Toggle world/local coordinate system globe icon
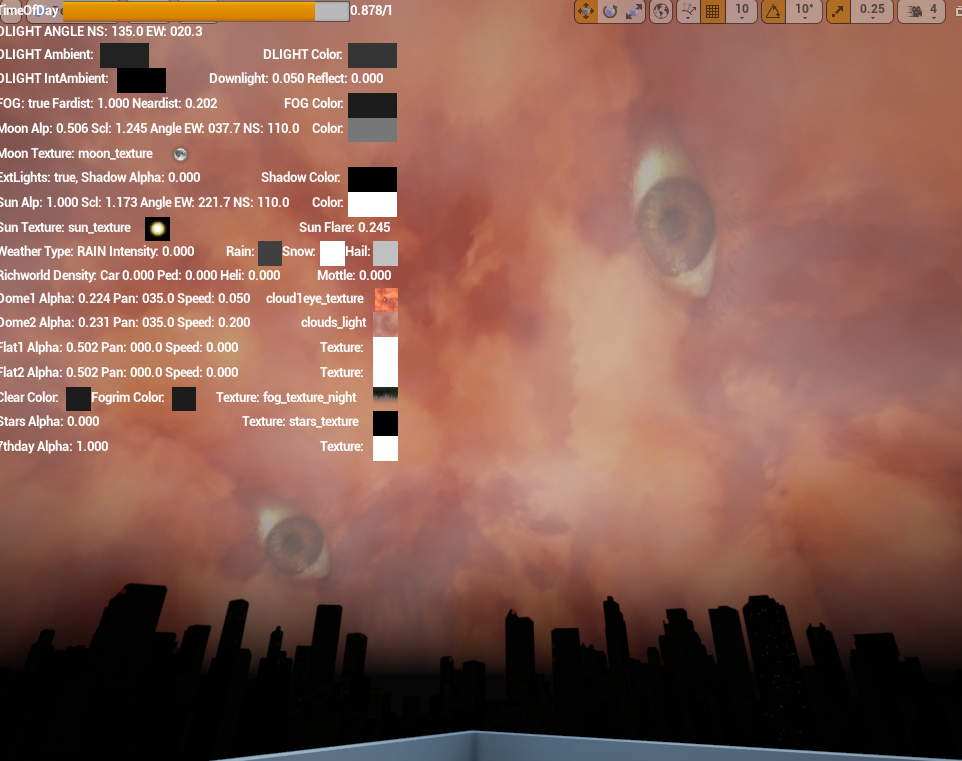The height and width of the screenshot is (761, 962). click(661, 12)
